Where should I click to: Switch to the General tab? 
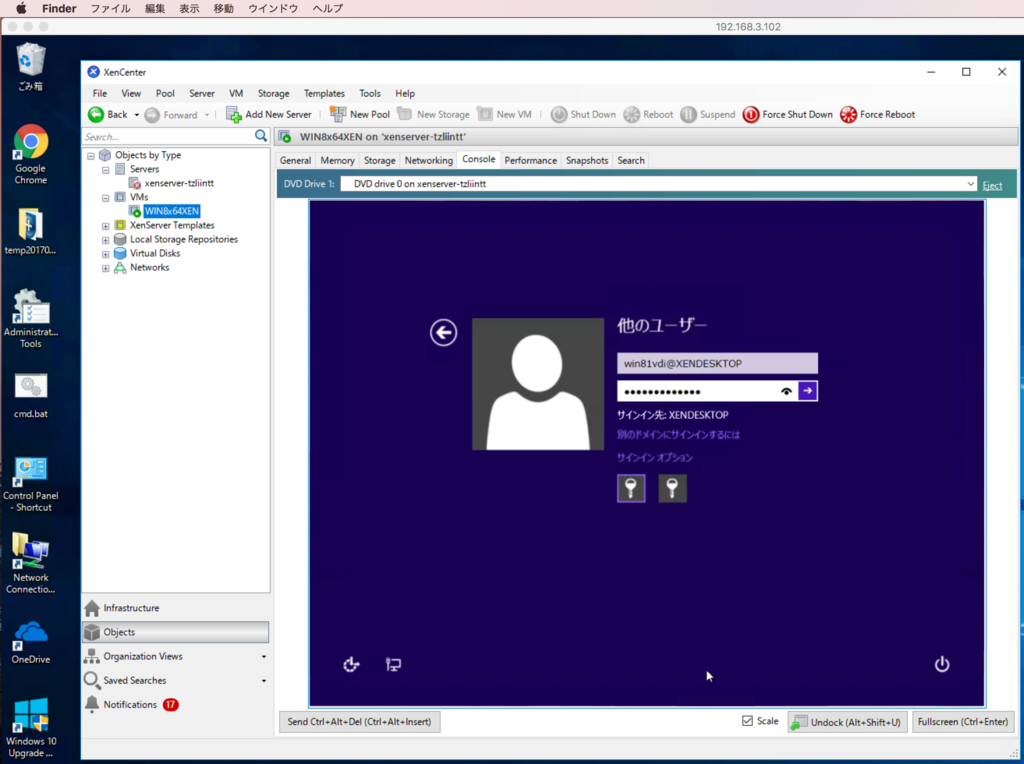point(295,160)
